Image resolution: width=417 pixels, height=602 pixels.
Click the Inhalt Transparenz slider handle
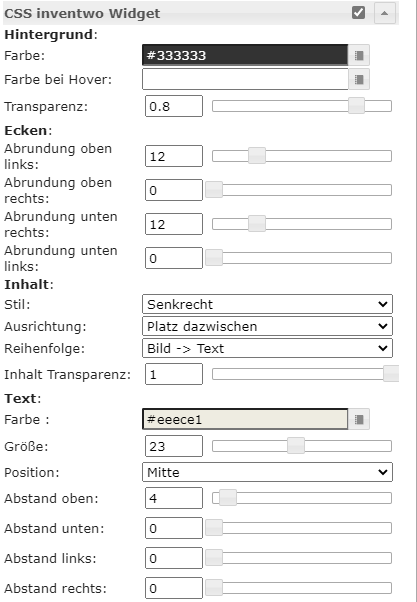click(x=391, y=374)
